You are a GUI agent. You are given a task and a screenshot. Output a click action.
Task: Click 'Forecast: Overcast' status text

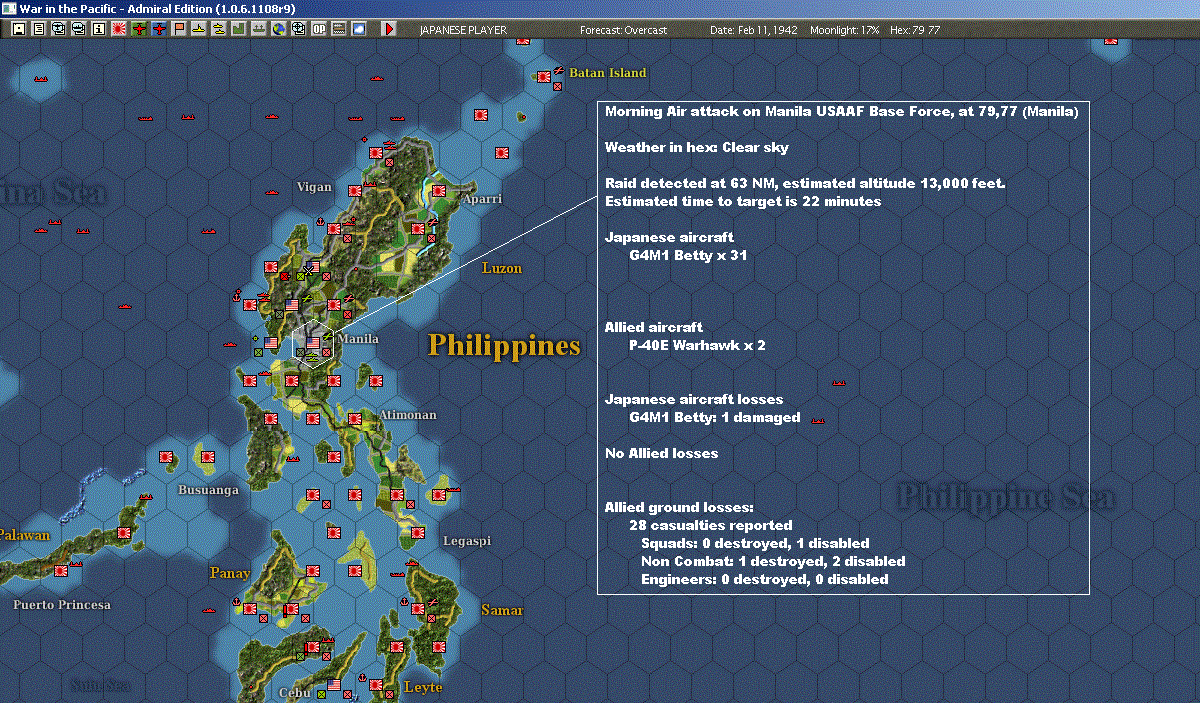pos(623,30)
